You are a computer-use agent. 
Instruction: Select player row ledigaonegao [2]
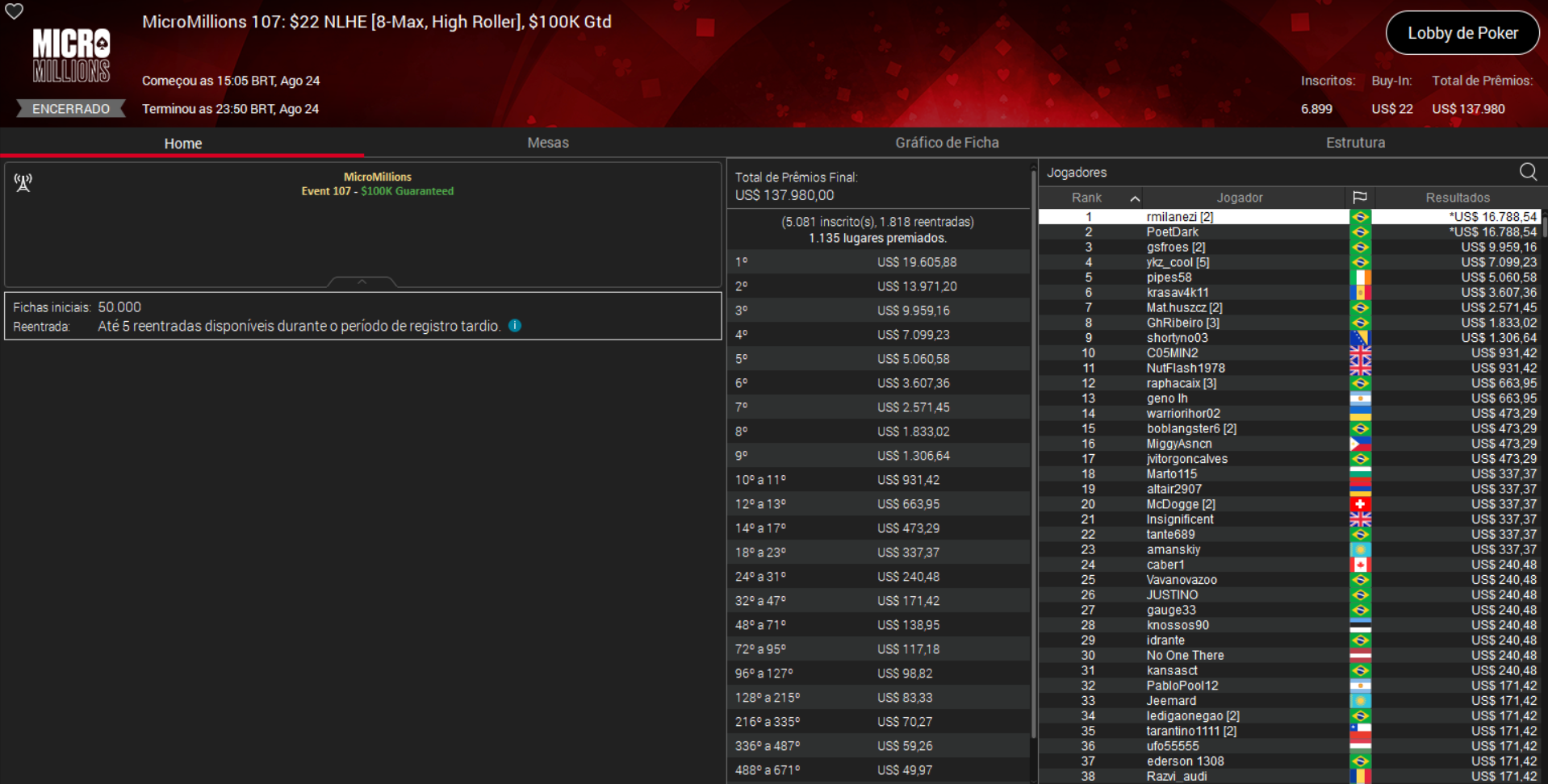tap(1290, 716)
